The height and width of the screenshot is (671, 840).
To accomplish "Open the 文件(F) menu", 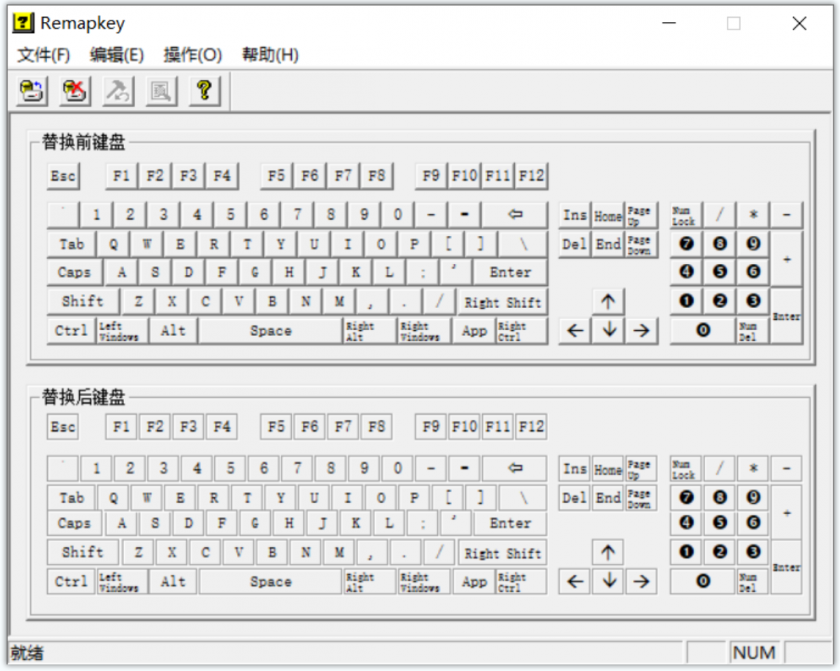I will [x=43, y=55].
